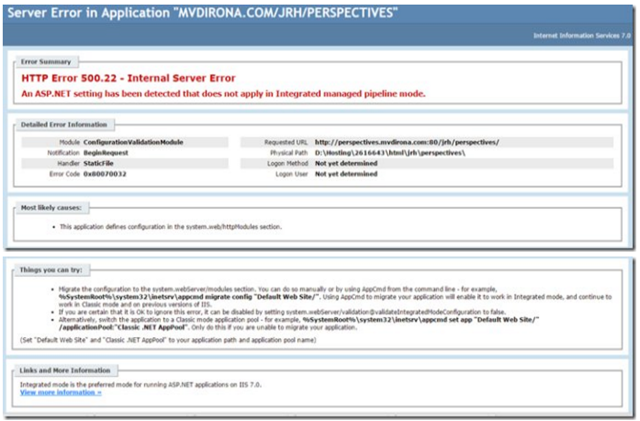Select the BeginRequest notification value
640x421 pixels.
pyautogui.click(x=108, y=152)
